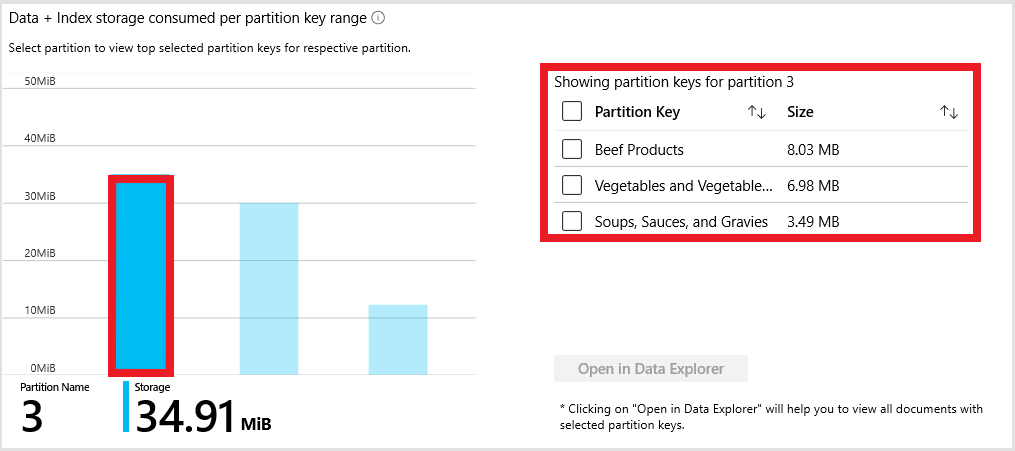Click Soups, Sauces, and Gravies key name
Viewport: 1015px width, 451px height.
click(x=681, y=221)
